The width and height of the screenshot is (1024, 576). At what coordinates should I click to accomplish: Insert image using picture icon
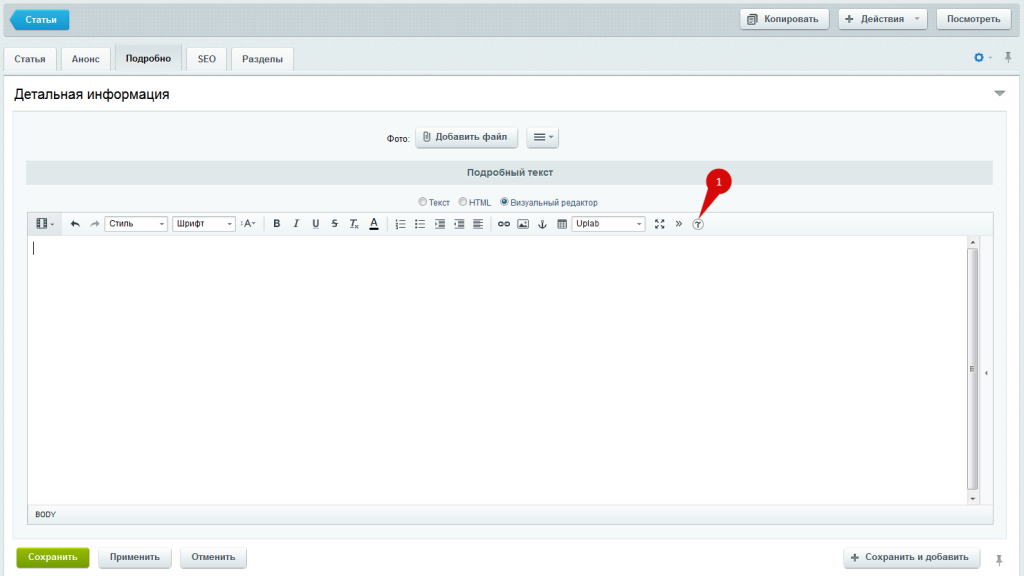tap(523, 224)
